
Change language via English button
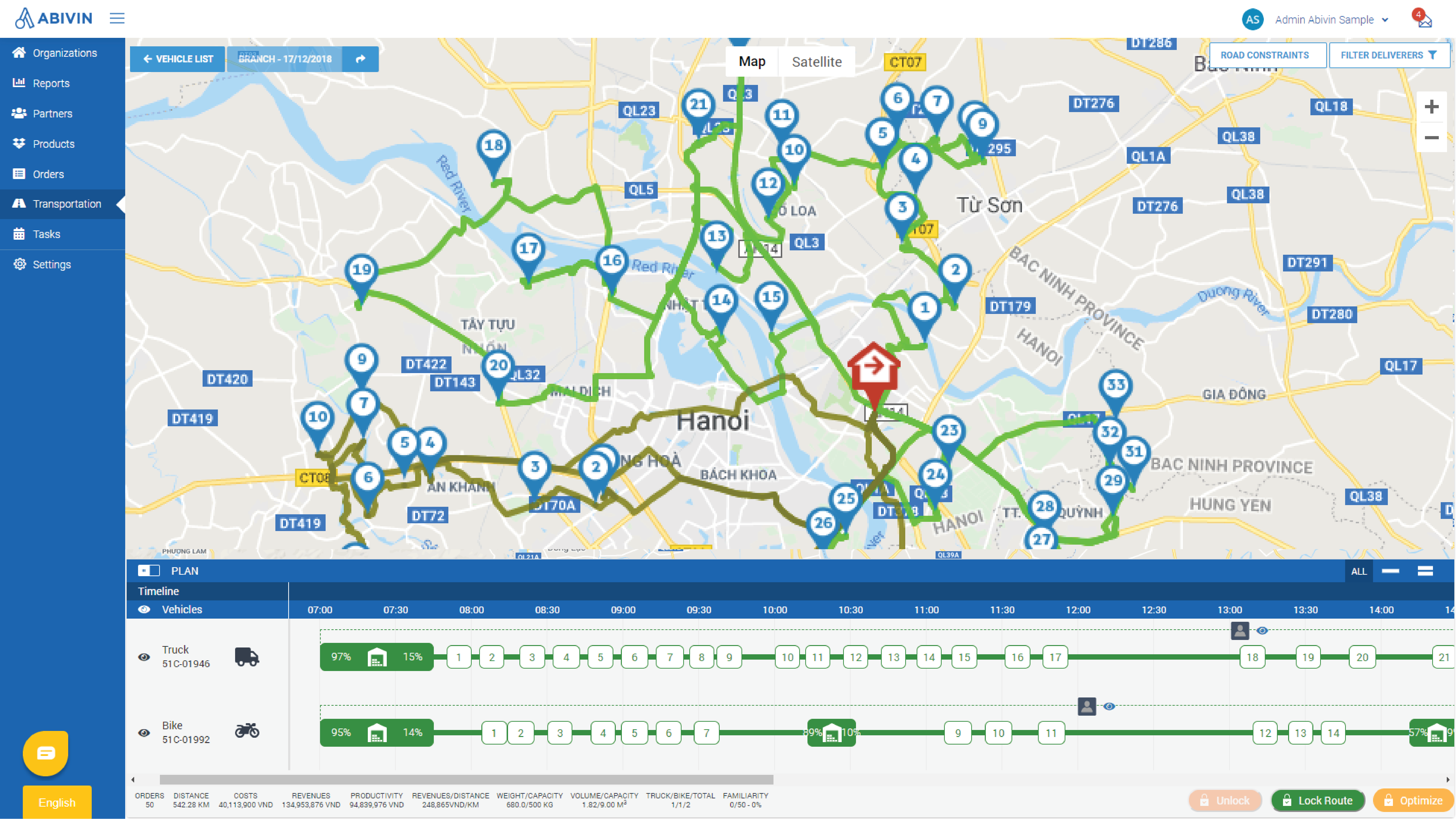coord(57,802)
